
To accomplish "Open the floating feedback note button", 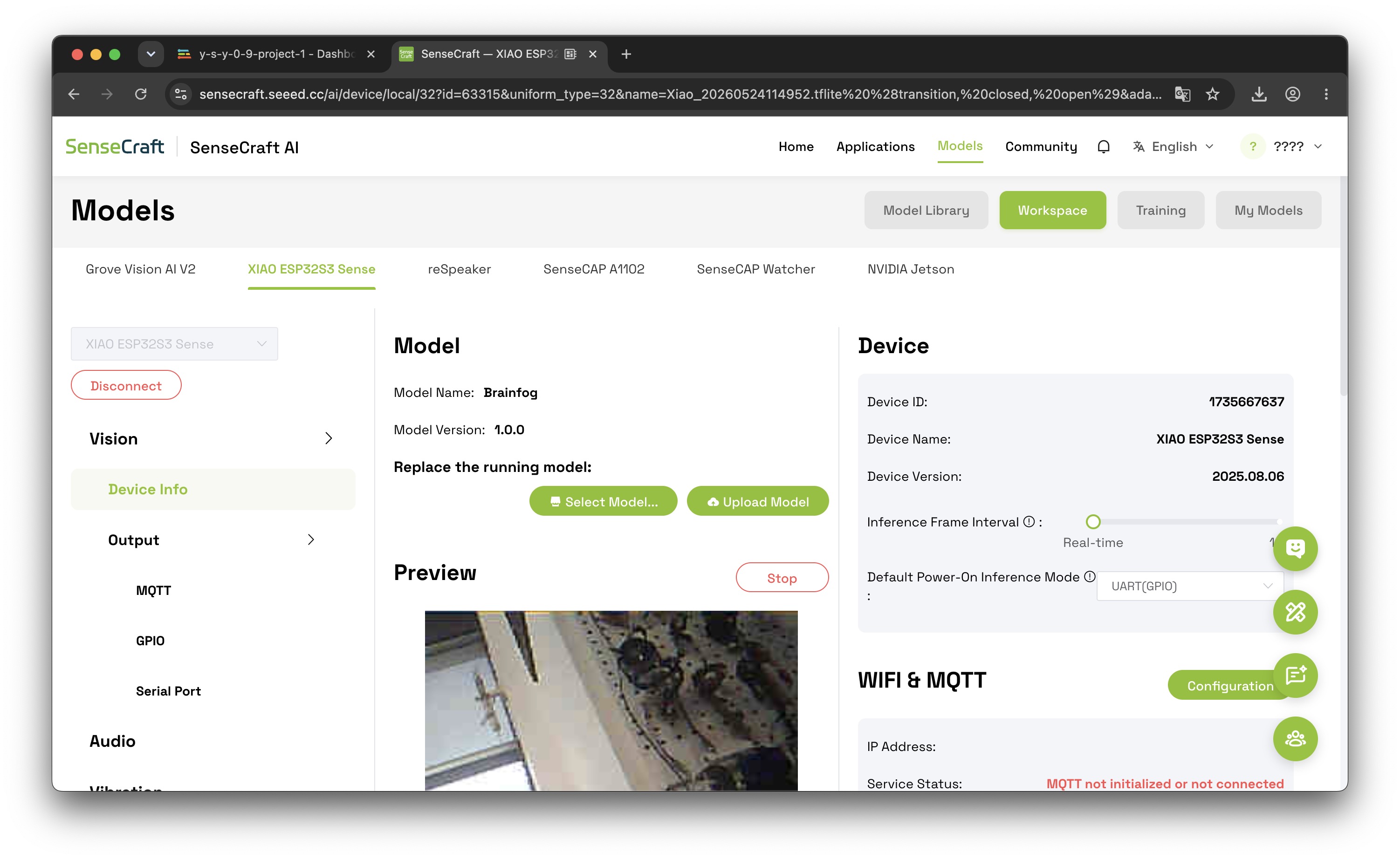I will coord(1295,675).
